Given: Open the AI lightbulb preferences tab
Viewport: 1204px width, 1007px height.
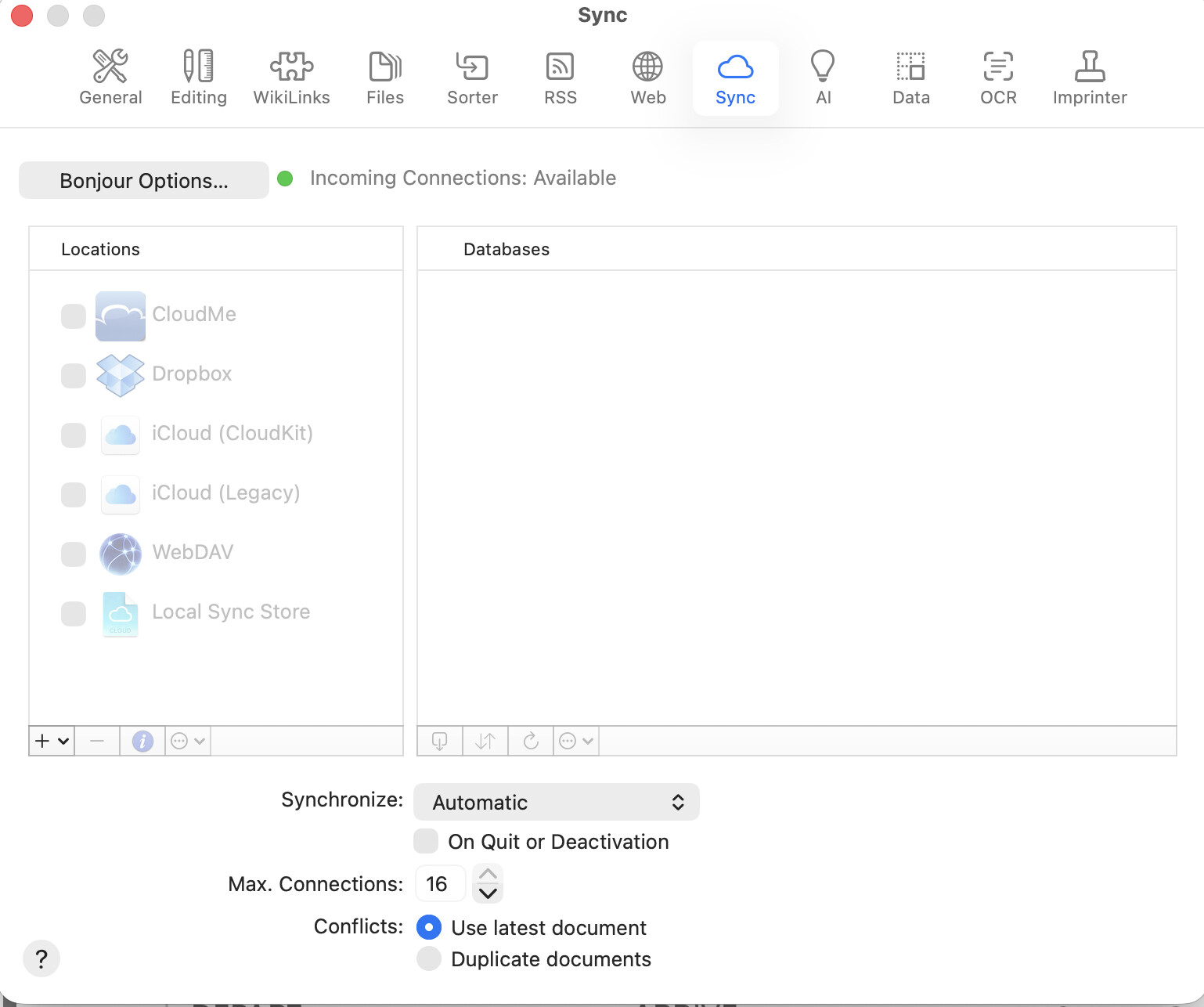Looking at the screenshot, I should (x=823, y=78).
